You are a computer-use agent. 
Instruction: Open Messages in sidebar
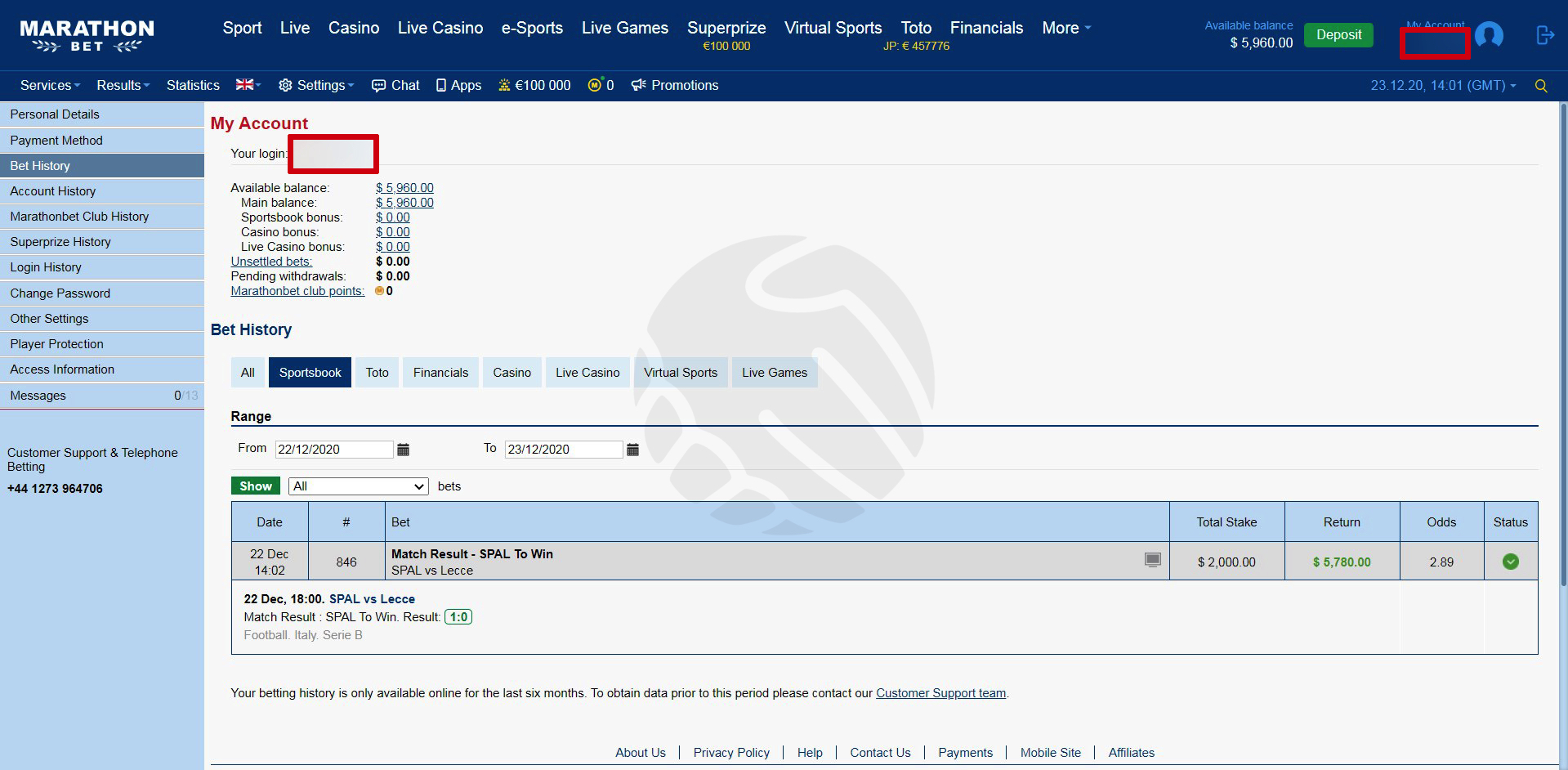[x=102, y=396]
